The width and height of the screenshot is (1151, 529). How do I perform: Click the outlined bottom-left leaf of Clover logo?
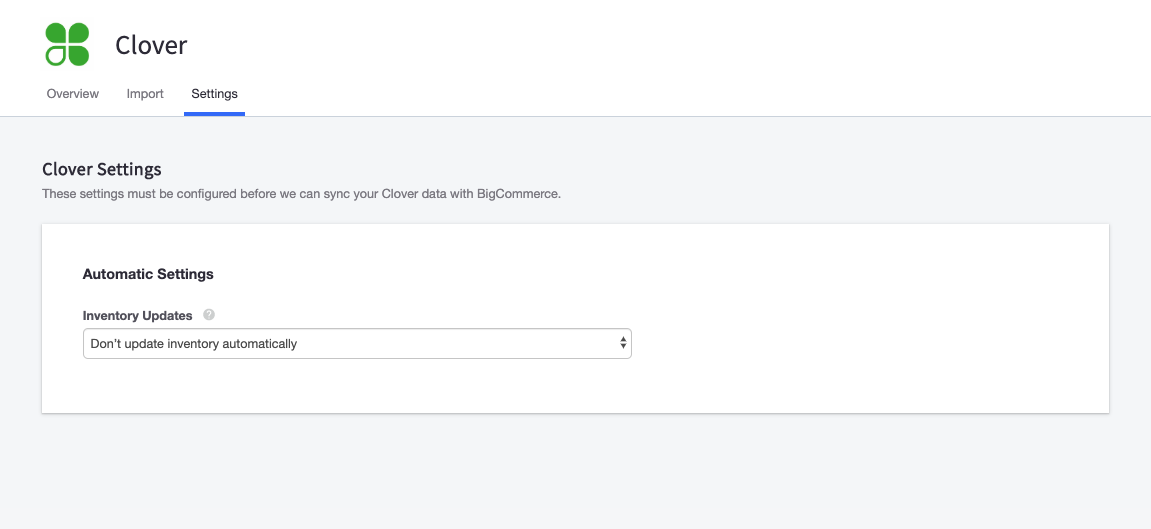(x=56, y=56)
